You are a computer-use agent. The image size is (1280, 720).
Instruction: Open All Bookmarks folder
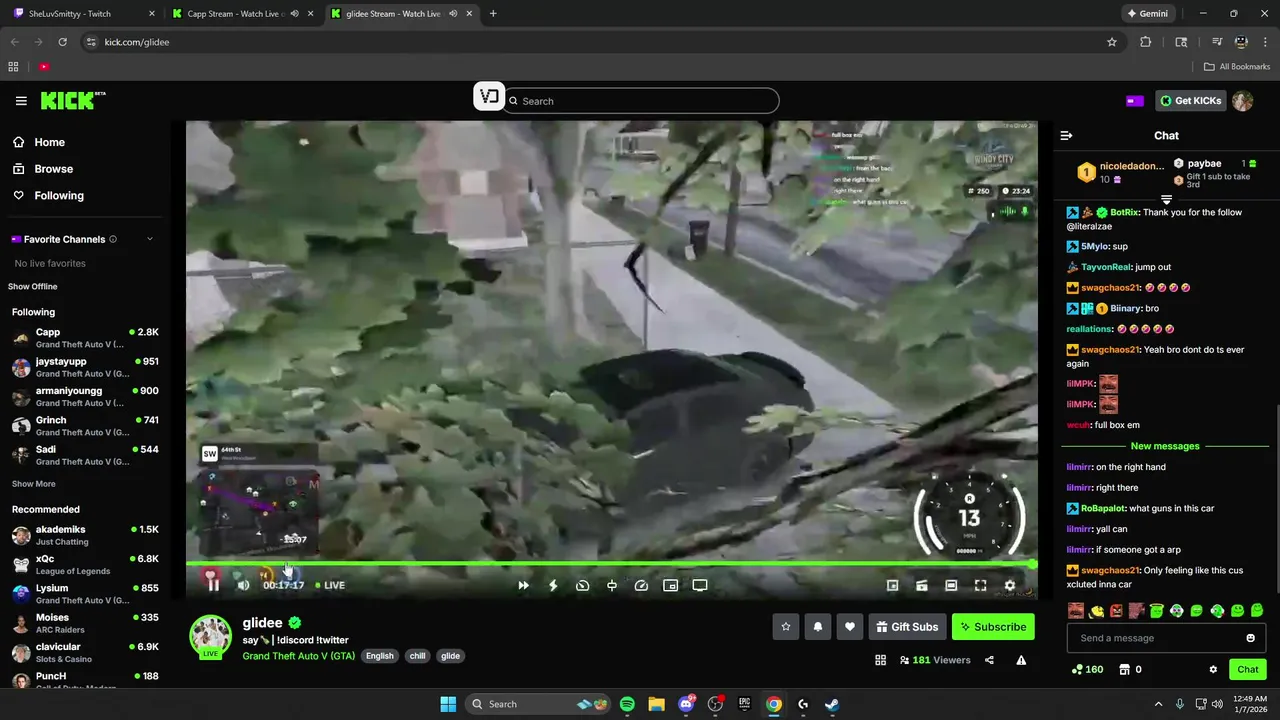click(x=1237, y=67)
